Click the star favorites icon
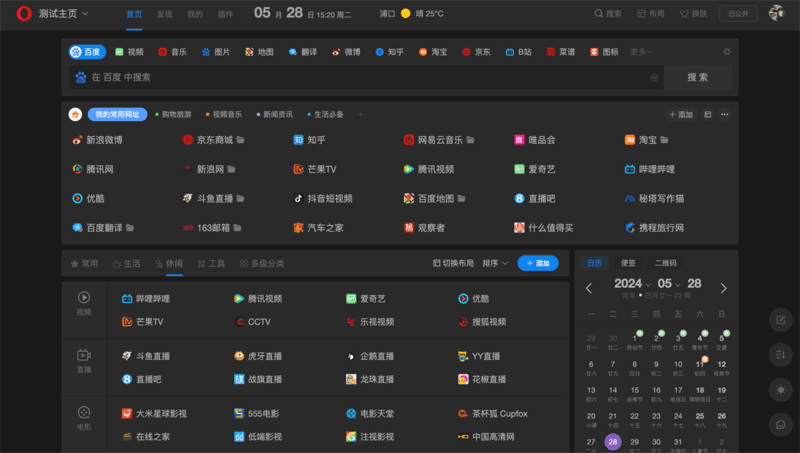 (x=76, y=114)
